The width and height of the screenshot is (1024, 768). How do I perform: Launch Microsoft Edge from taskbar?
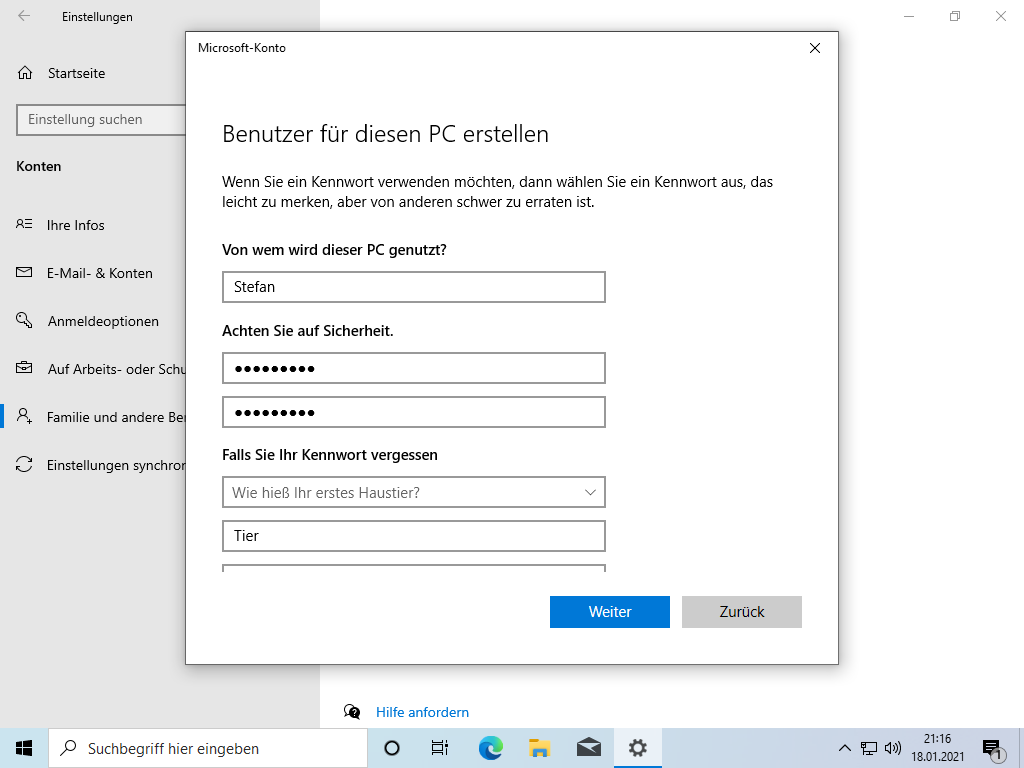490,748
